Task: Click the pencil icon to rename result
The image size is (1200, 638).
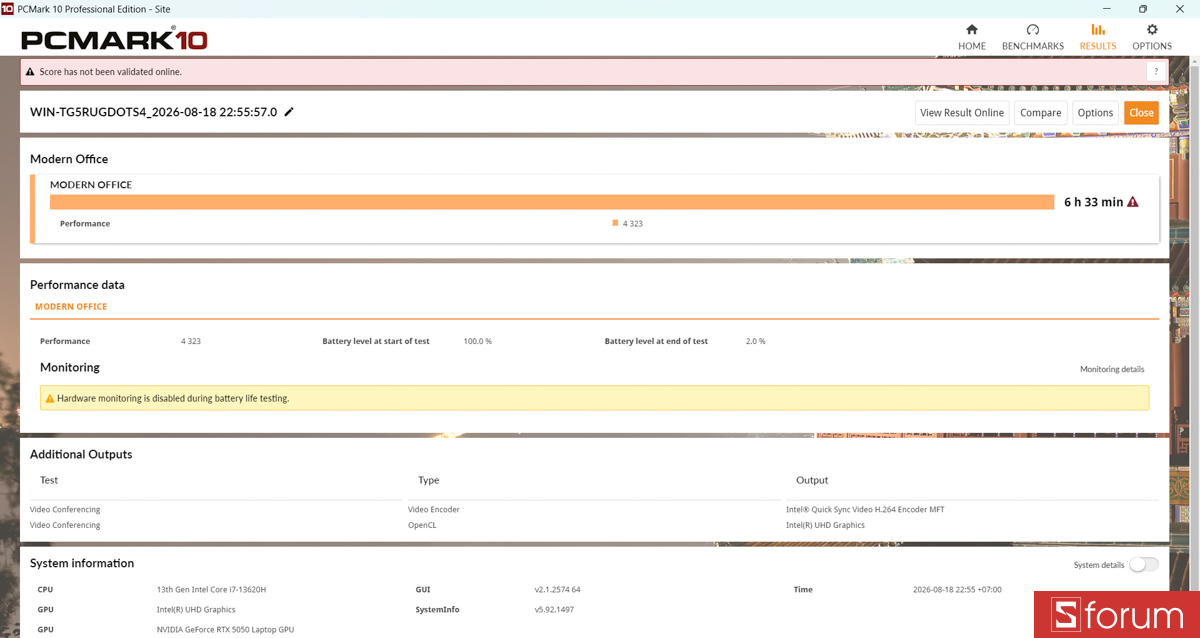Action: tap(289, 112)
